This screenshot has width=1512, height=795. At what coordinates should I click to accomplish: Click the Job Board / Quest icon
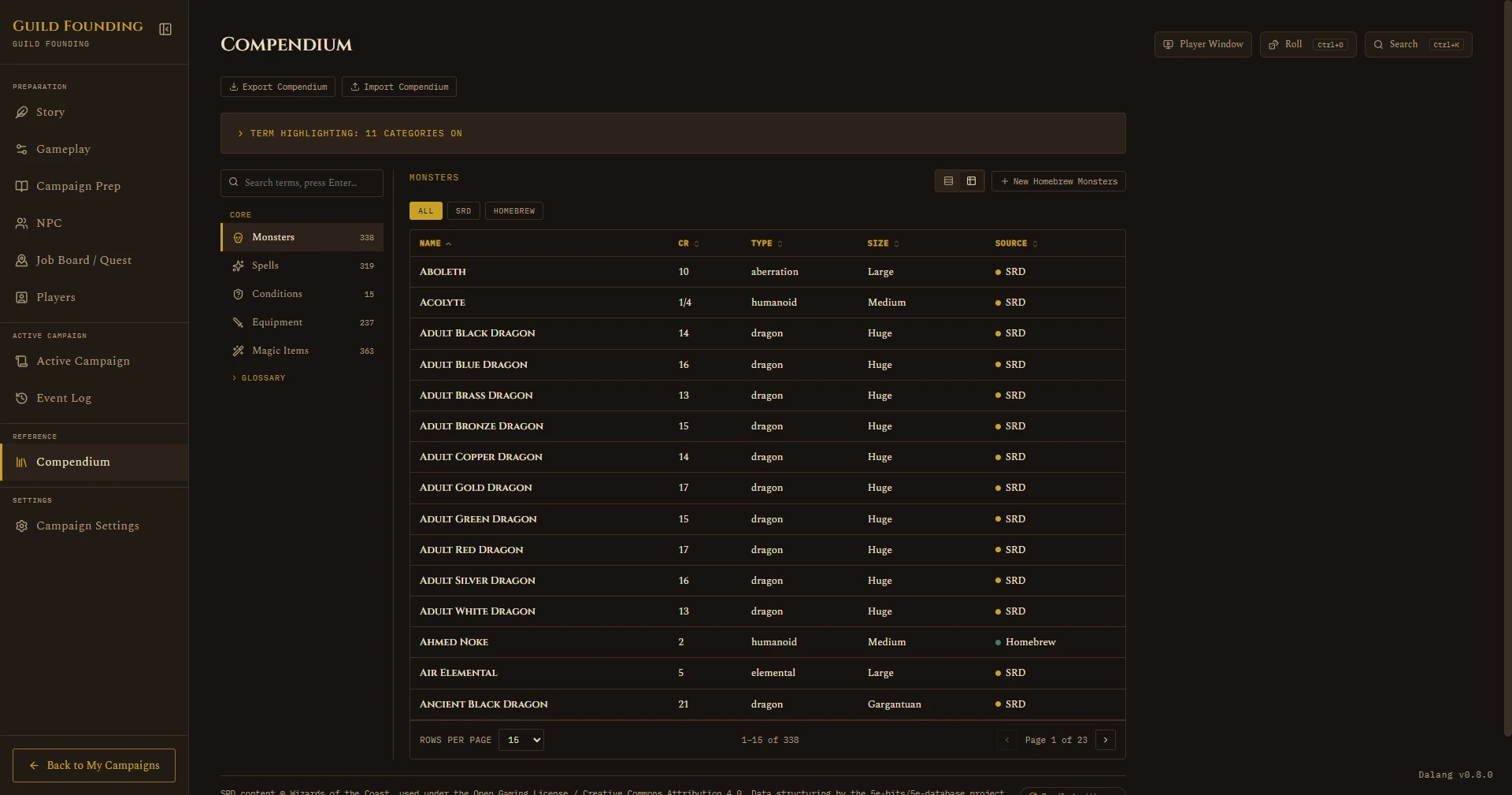coord(21,260)
